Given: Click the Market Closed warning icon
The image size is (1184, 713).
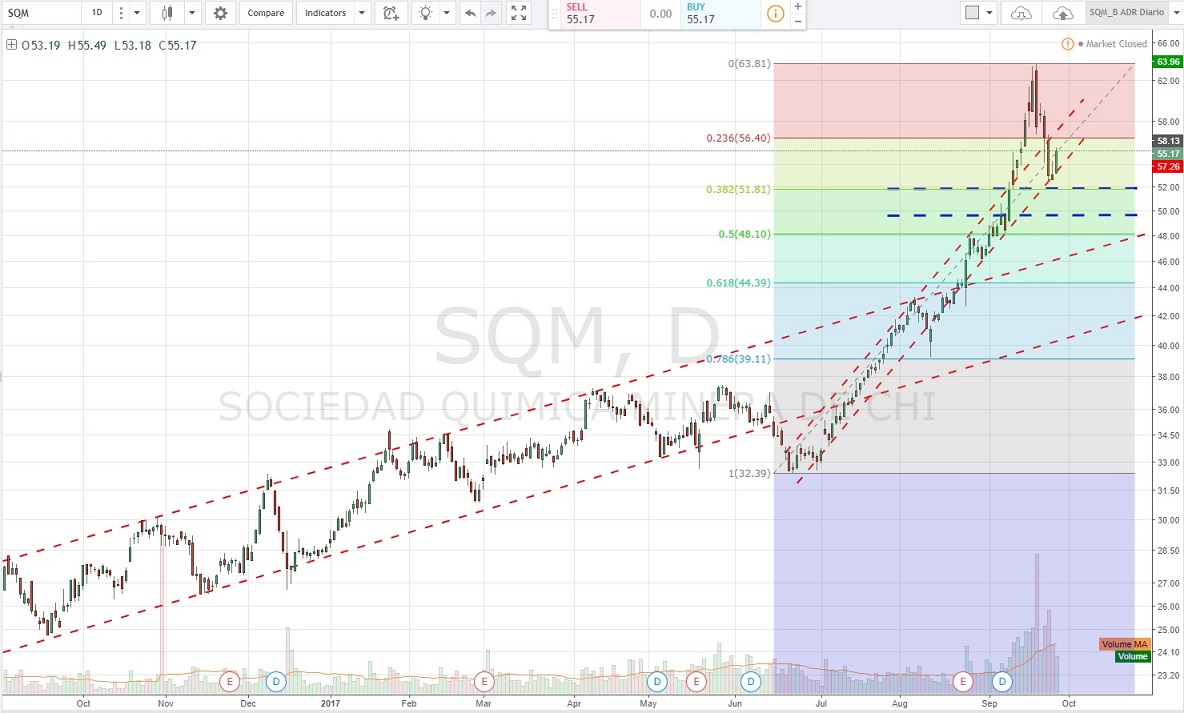Looking at the screenshot, I should click(x=1067, y=44).
